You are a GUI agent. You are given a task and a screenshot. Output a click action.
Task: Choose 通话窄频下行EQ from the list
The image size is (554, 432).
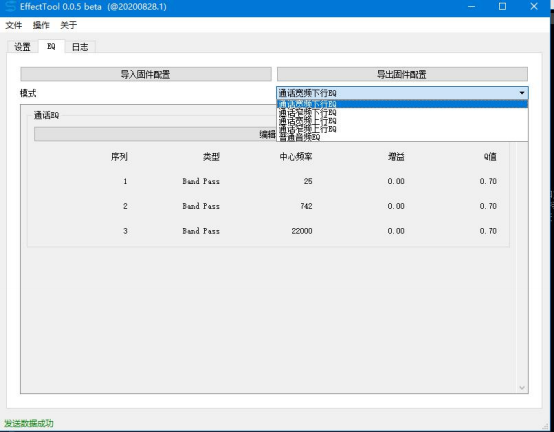(402, 113)
